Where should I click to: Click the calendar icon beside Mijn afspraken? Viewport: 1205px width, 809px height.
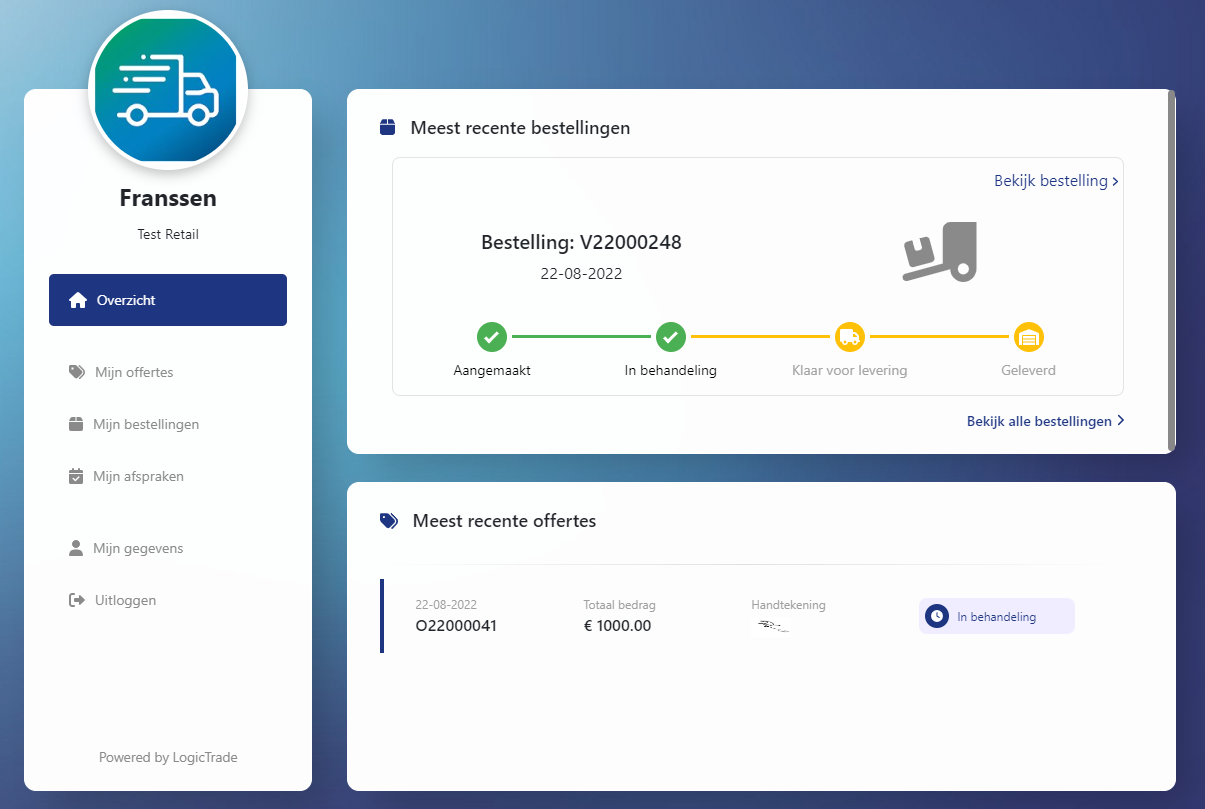pos(76,475)
